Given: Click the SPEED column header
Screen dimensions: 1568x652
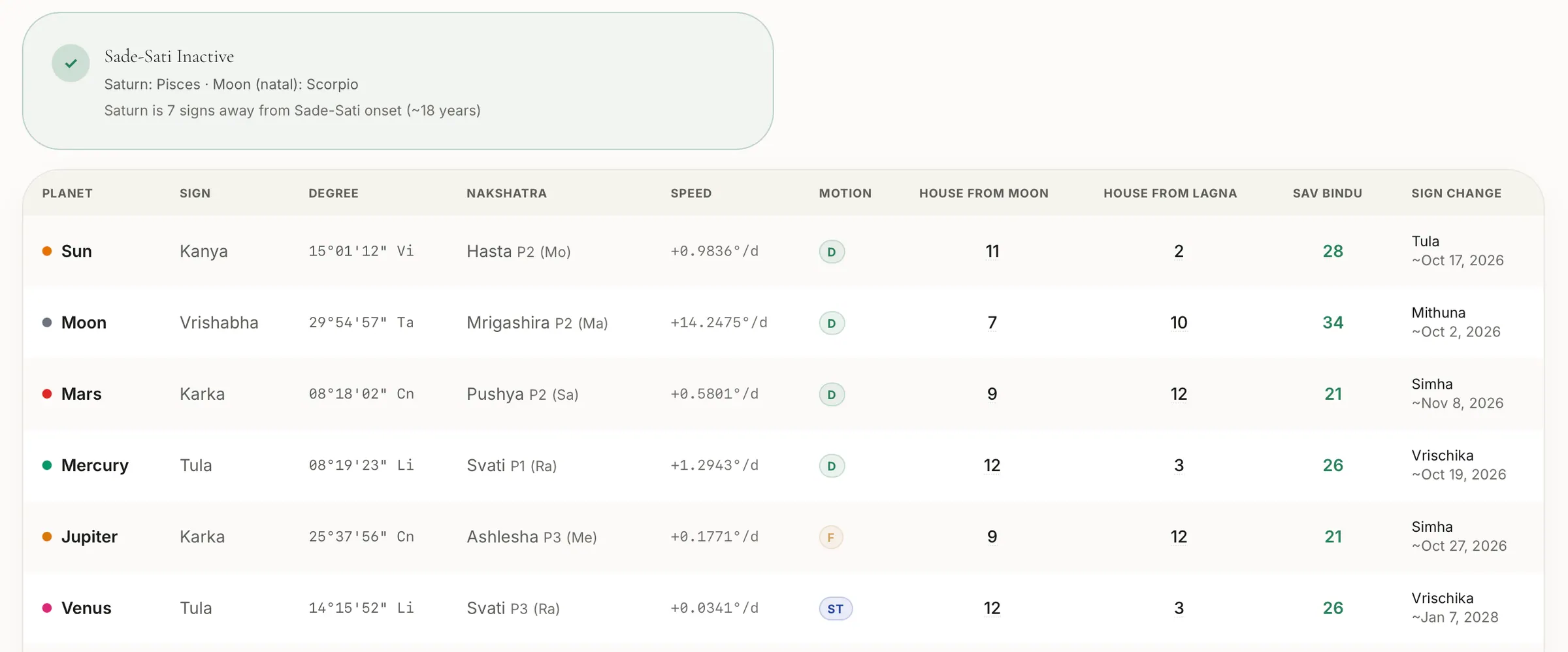Looking at the screenshot, I should tap(691, 193).
